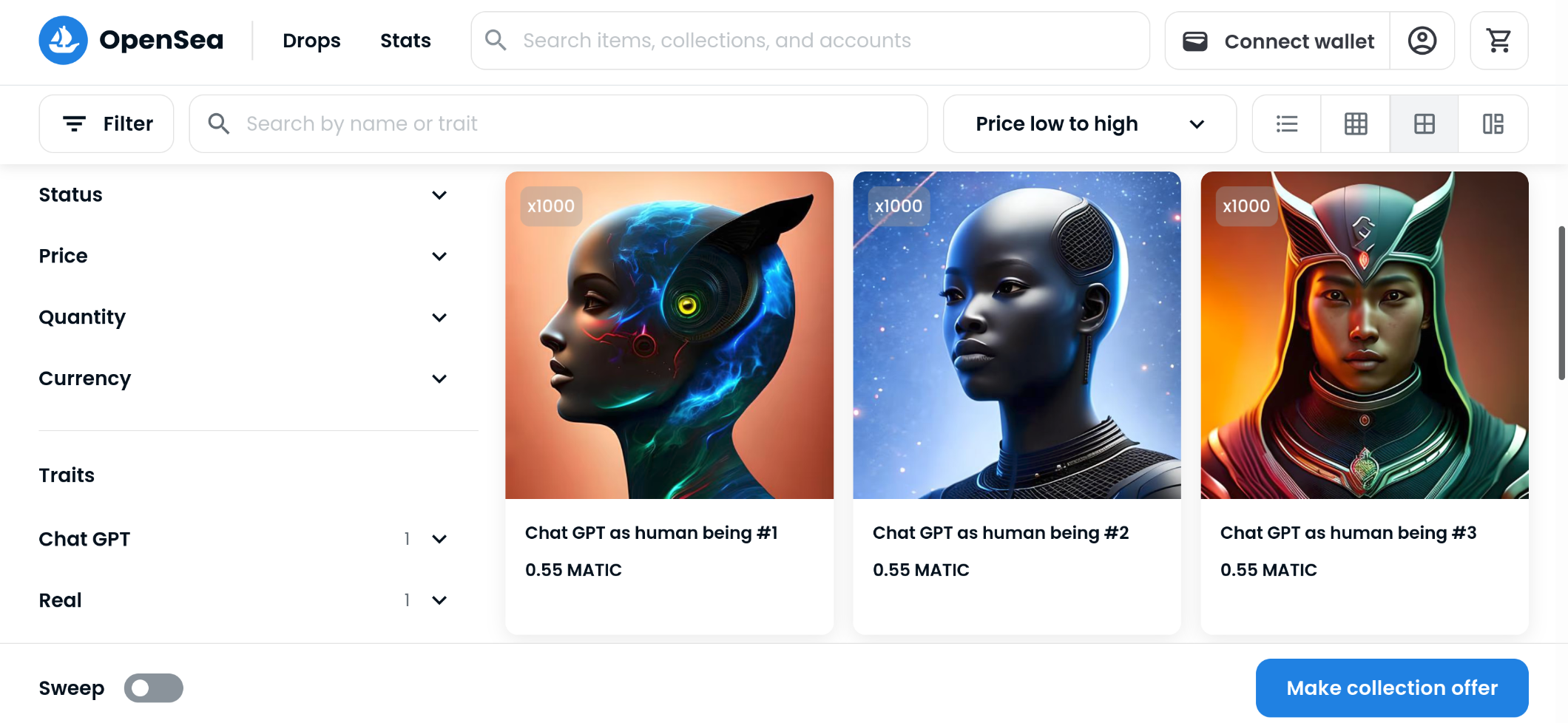
Task: Toggle the Filter sidebar button
Action: coord(107,123)
